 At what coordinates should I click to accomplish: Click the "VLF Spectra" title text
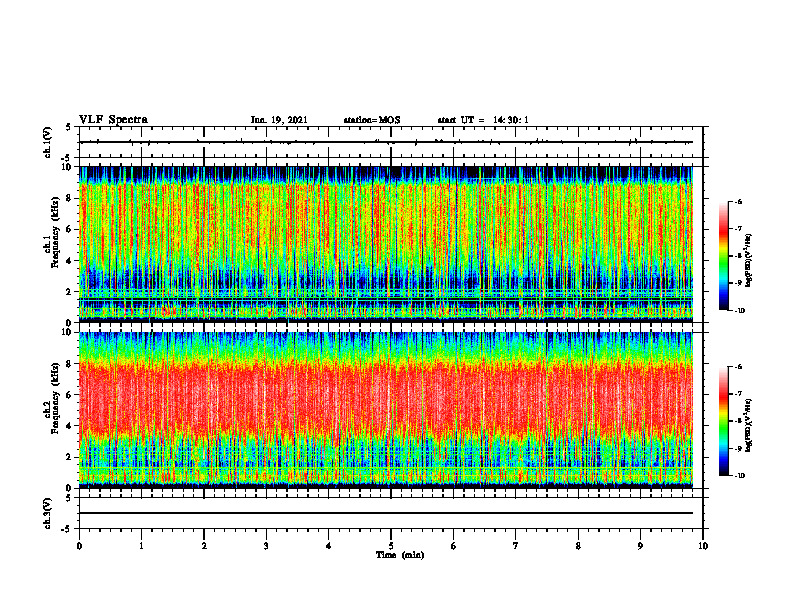(113, 120)
